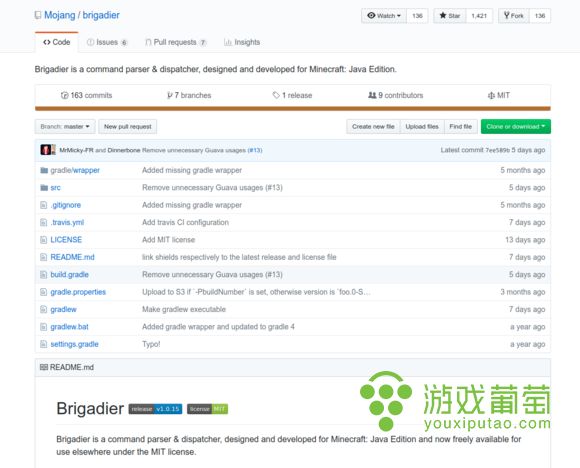Open the Watch dropdown button
This screenshot has width=580, height=468.
coord(384,16)
